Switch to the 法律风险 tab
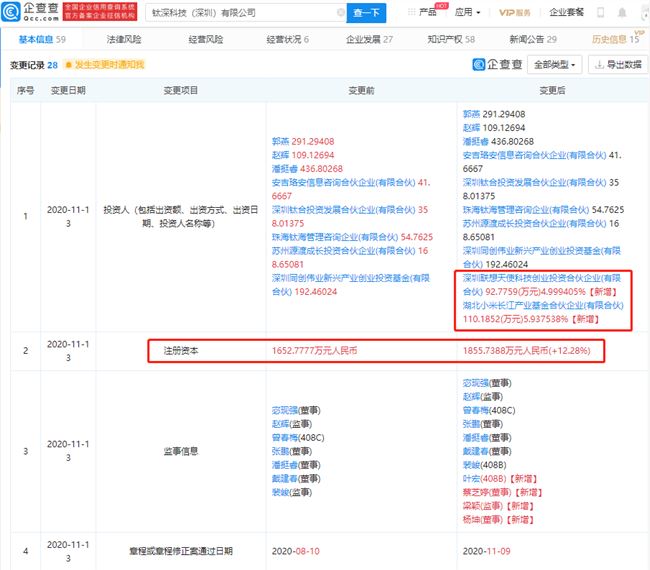The width and height of the screenshot is (650, 570). click(124, 39)
